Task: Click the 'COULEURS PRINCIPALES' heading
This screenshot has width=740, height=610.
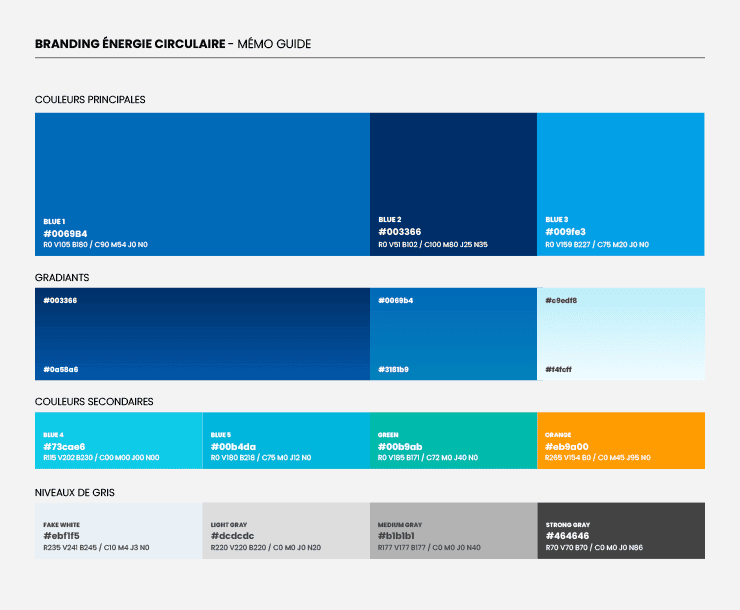Action: (90, 100)
